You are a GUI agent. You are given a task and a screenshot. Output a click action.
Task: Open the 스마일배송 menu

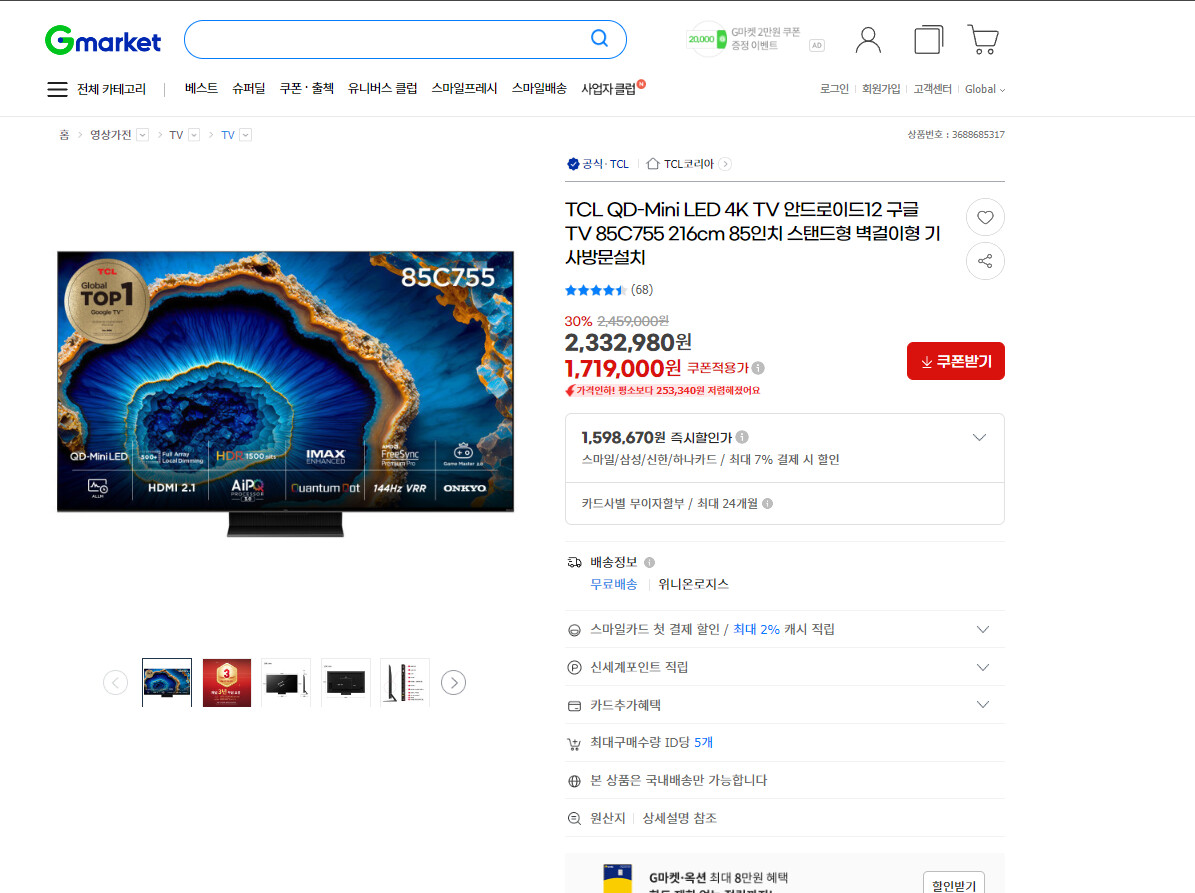(539, 88)
